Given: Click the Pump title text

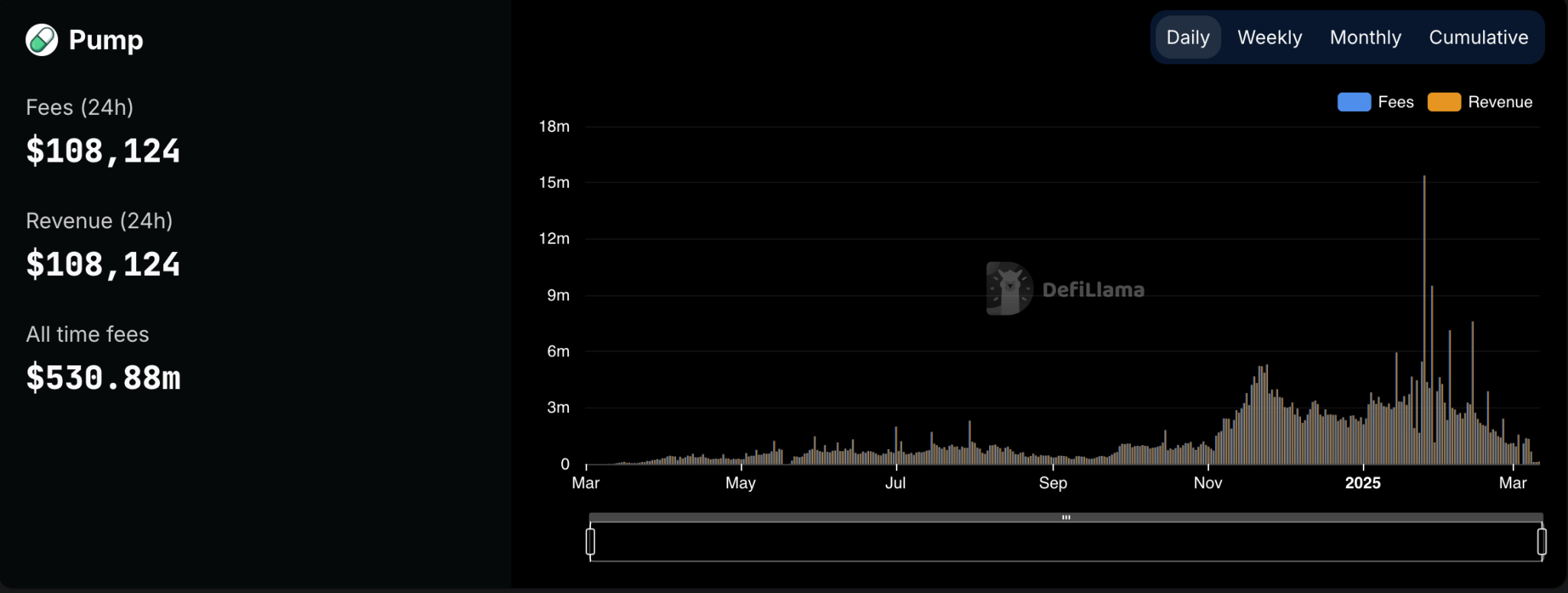Looking at the screenshot, I should (x=106, y=40).
